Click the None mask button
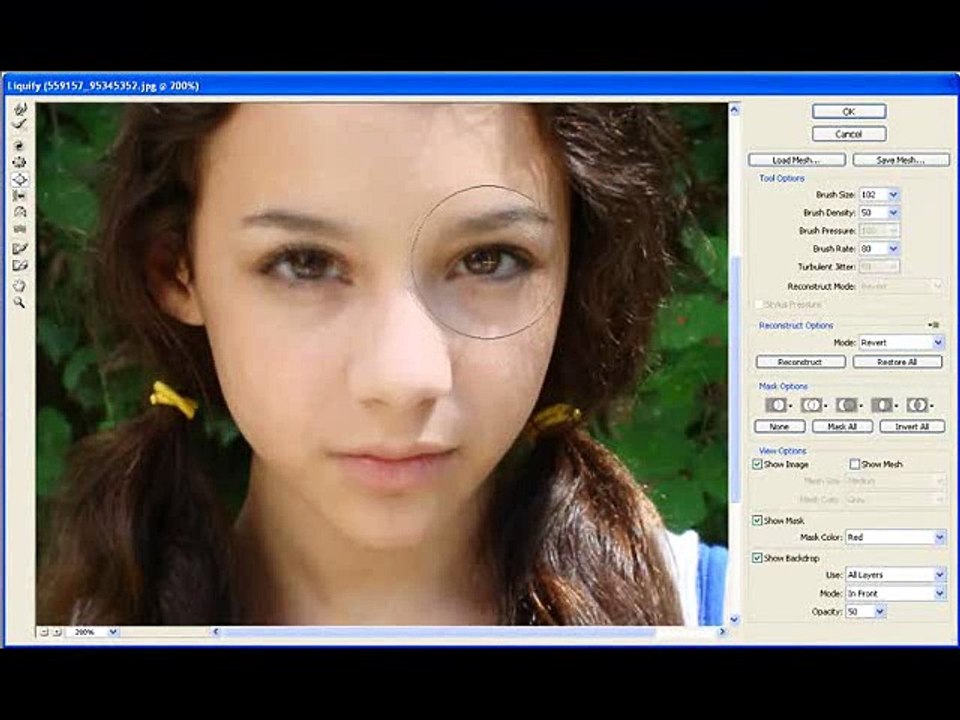 779,426
